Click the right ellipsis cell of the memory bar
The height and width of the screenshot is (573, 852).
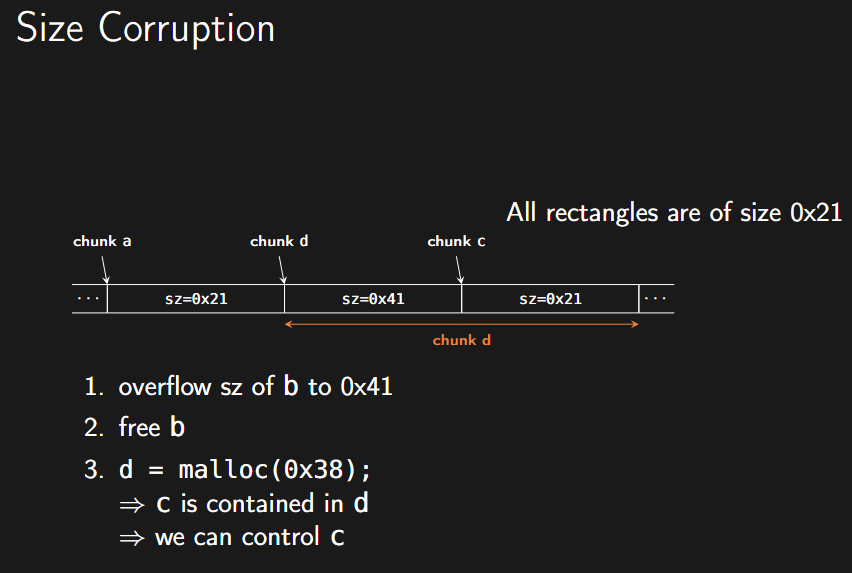656,299
